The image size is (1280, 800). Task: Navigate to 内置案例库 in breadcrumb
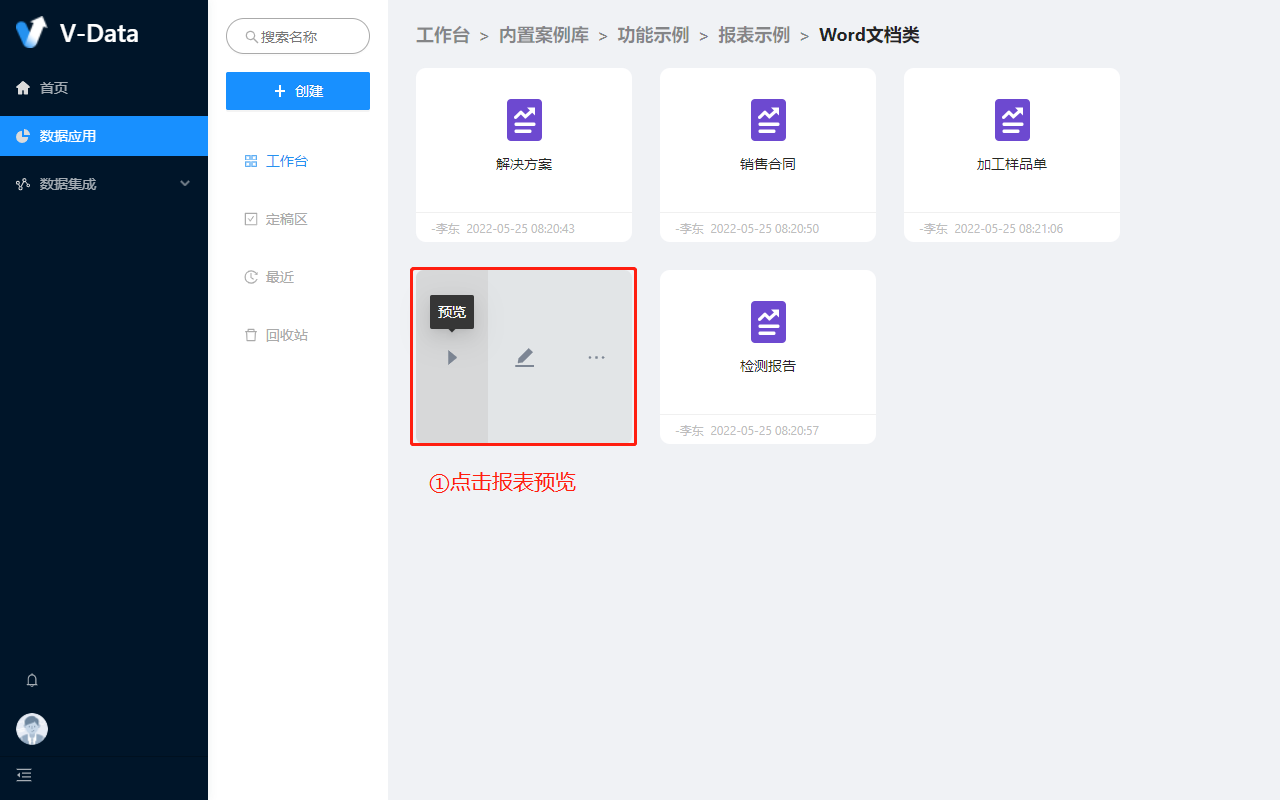point(544,36)
